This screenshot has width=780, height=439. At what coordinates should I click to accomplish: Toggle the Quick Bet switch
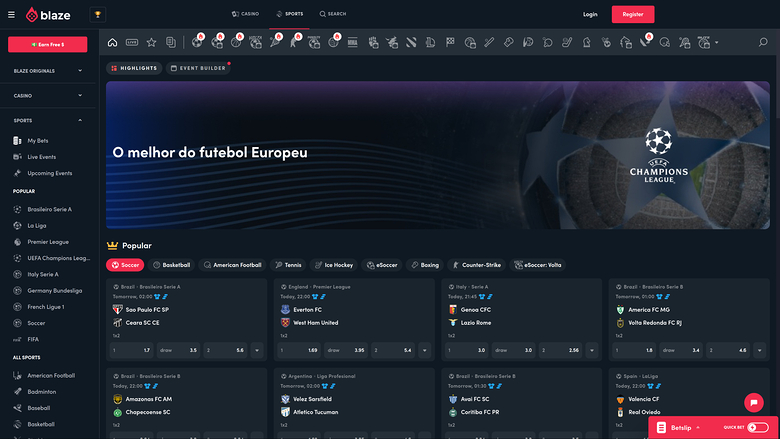point(758,427)
